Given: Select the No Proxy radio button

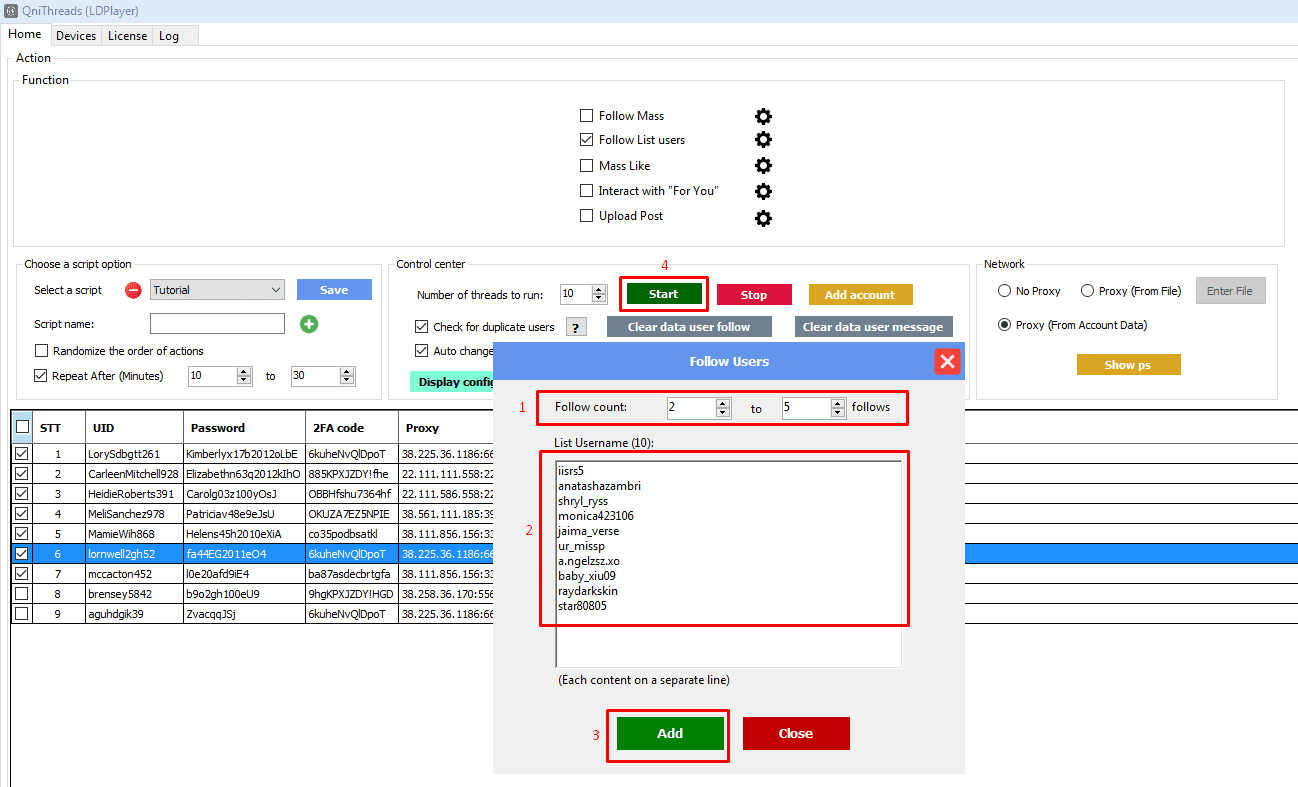Looking at the screenshot, I should pyautogui.click(x=1004, y=291).
